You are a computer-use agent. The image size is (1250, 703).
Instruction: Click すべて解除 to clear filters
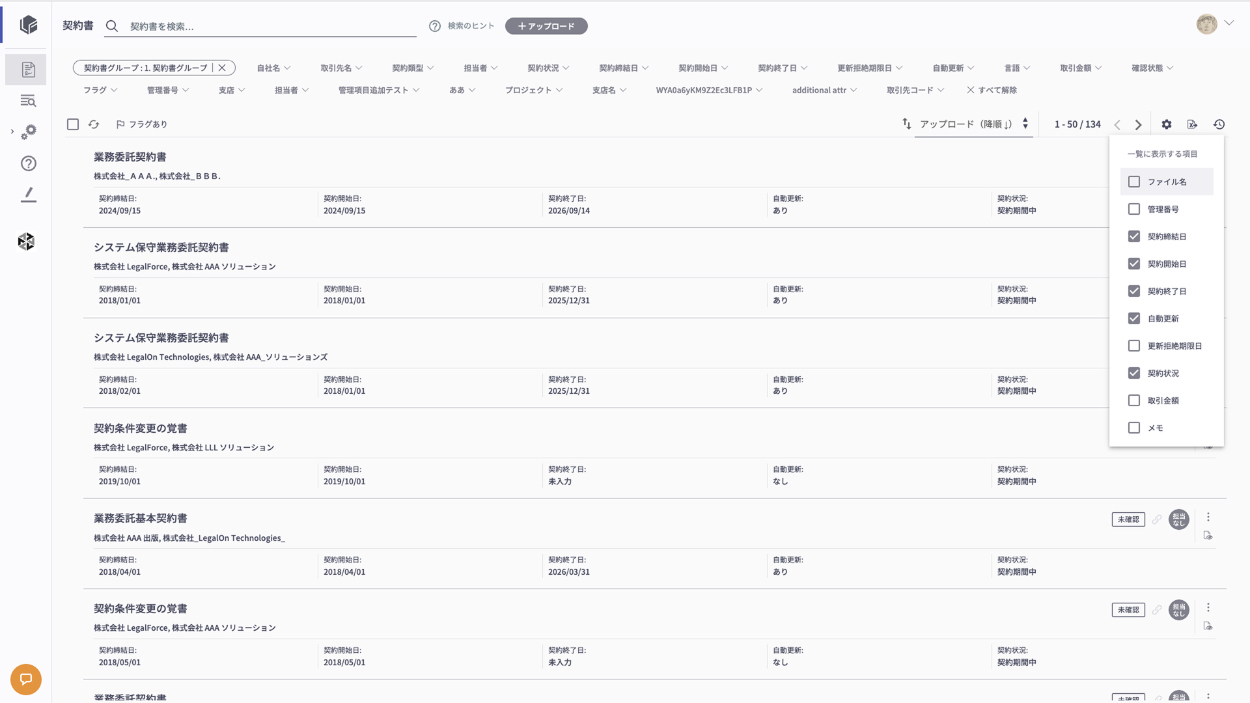click(x=991, y=90)
